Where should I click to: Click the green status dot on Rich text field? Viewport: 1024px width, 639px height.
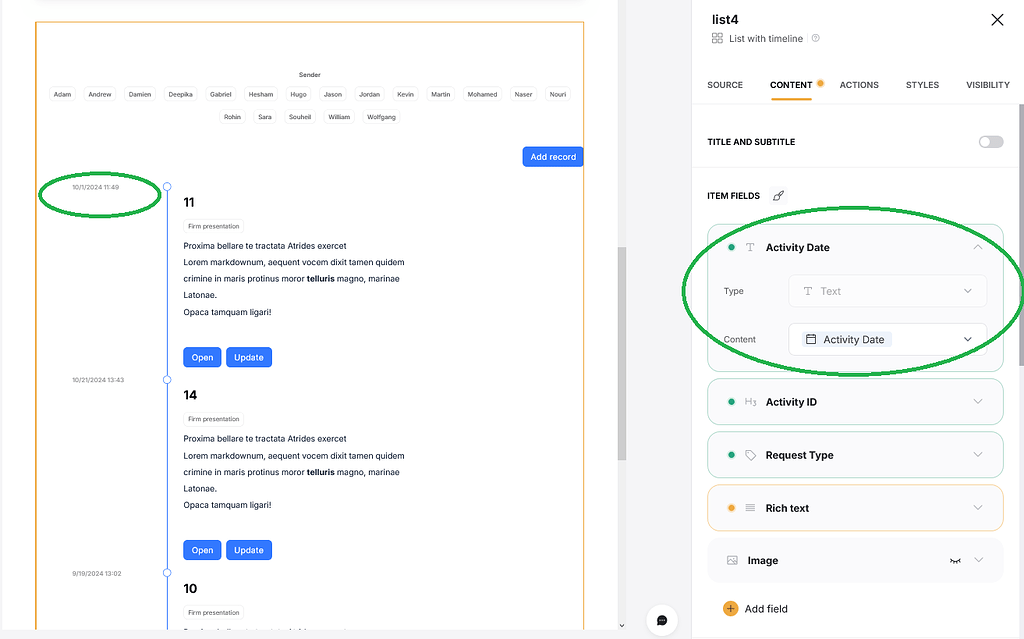click(x=731, y=508)
